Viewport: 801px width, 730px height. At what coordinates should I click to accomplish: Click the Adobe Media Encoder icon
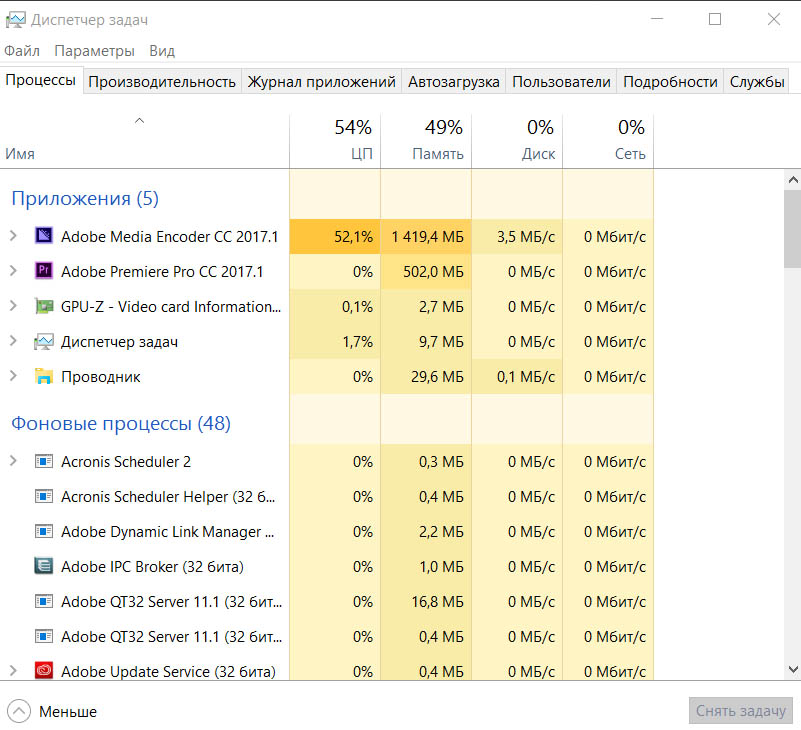coord(43,237)
